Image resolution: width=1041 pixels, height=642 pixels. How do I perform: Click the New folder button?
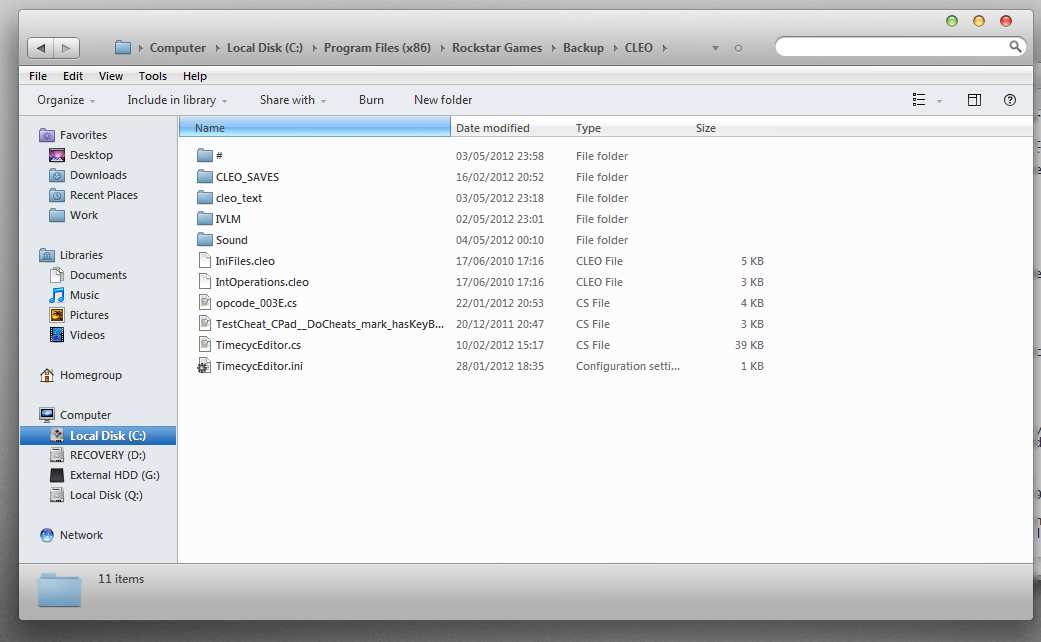[443, 100]
